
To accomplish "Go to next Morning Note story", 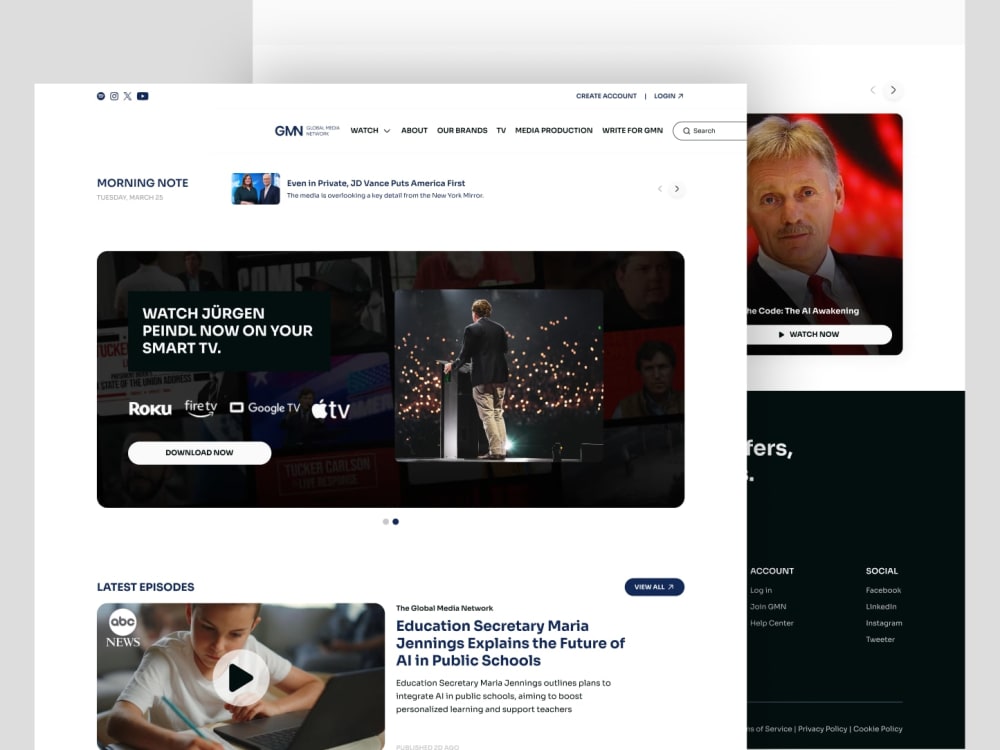I will [x=677, y=189].
